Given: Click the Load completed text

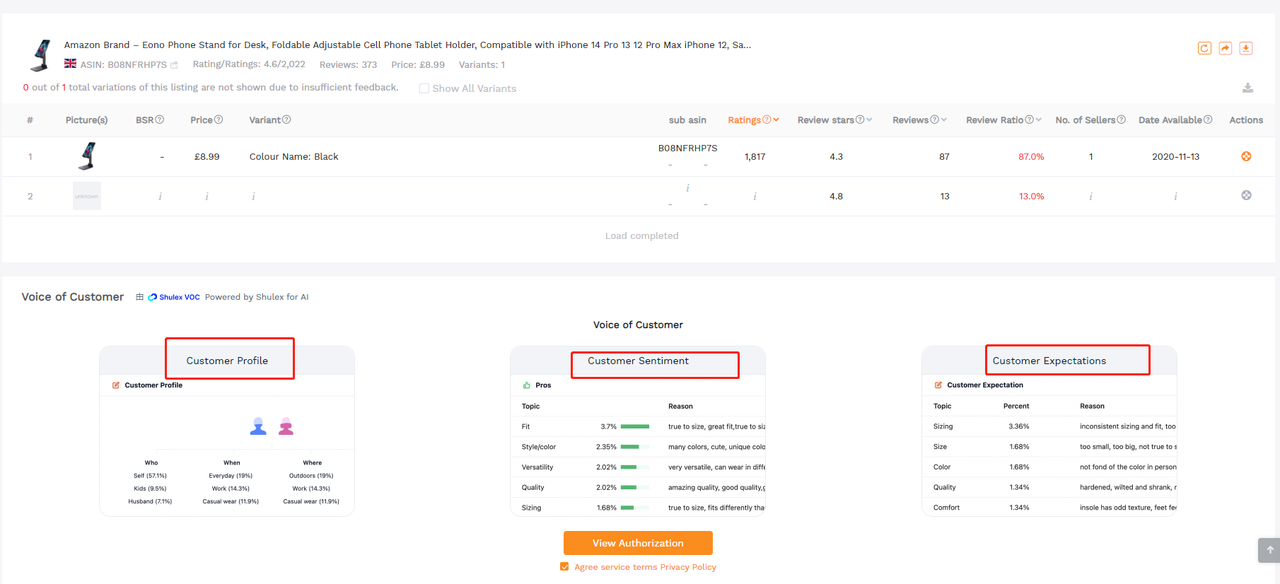Looking at the screenshot, I should click(x=641, y=236).
